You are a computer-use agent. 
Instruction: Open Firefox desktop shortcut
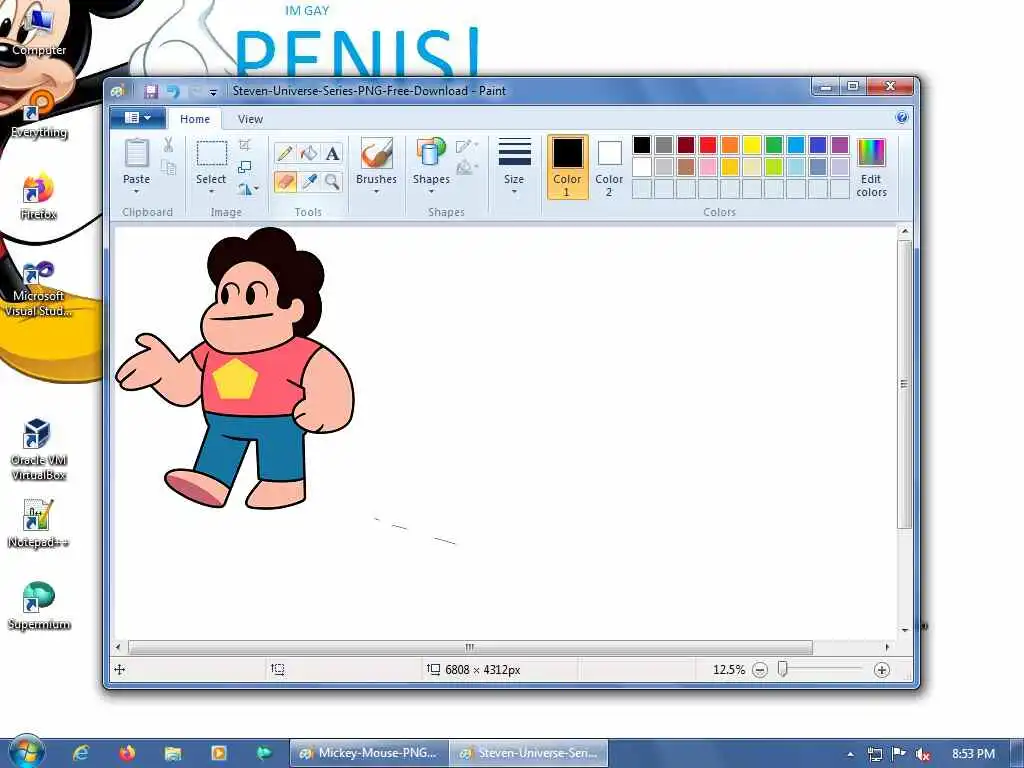[x=39, y=196]
